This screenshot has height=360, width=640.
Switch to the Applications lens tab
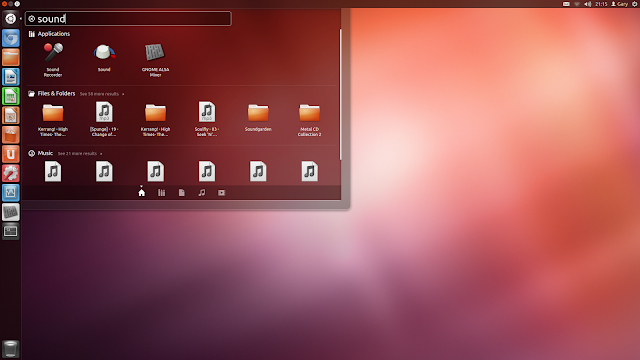tap(162, 193)
